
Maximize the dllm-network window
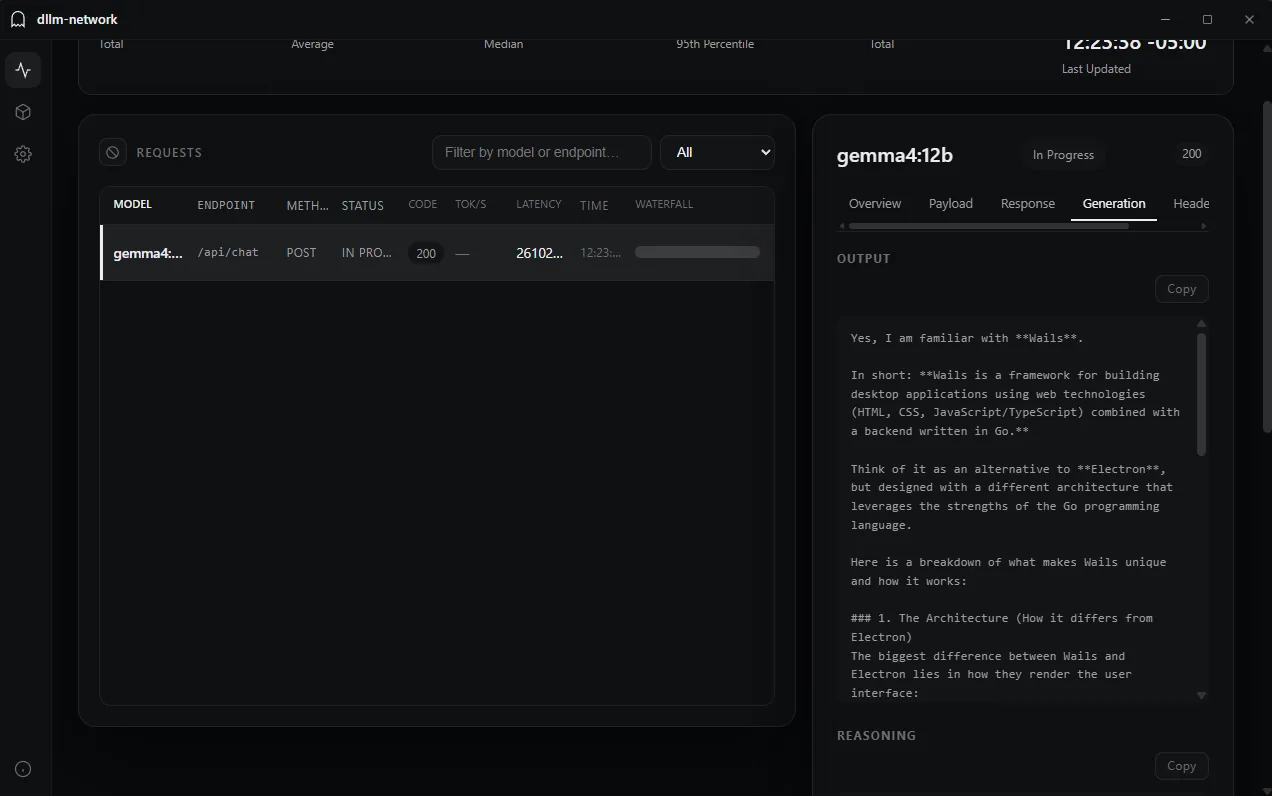(1207, 19)
